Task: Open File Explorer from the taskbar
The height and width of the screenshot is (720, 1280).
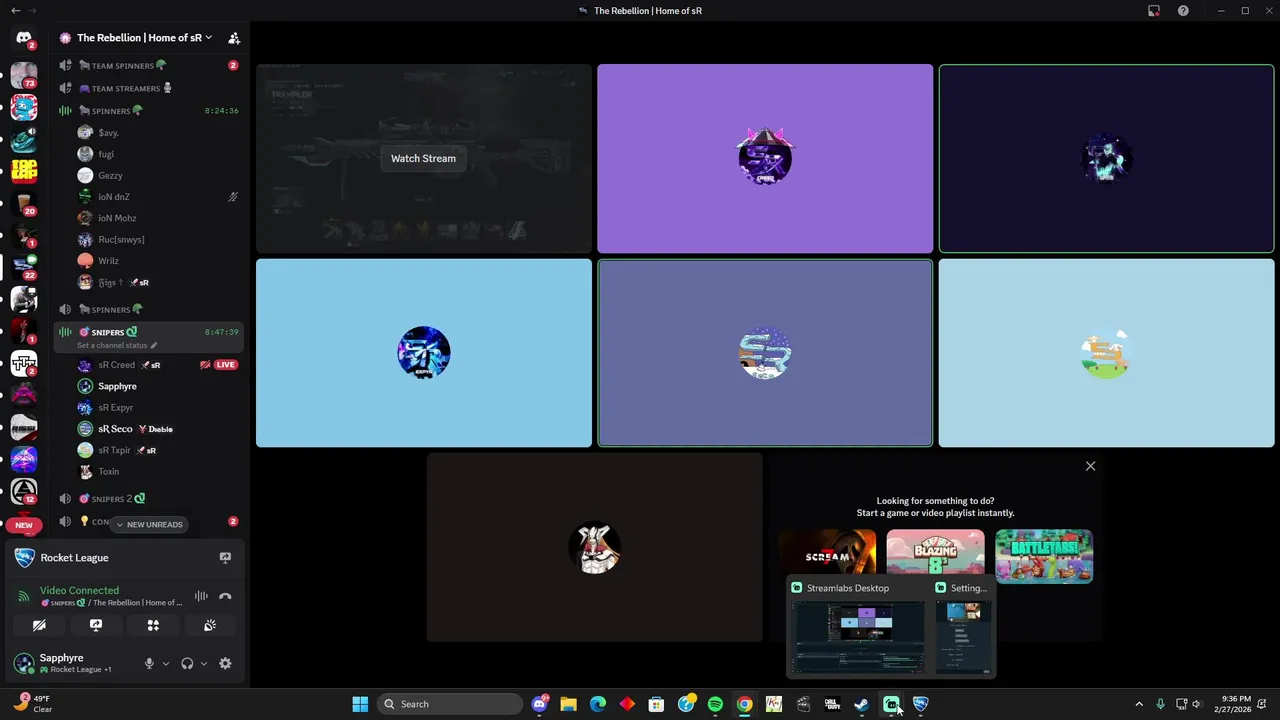Action: (568, 704)
